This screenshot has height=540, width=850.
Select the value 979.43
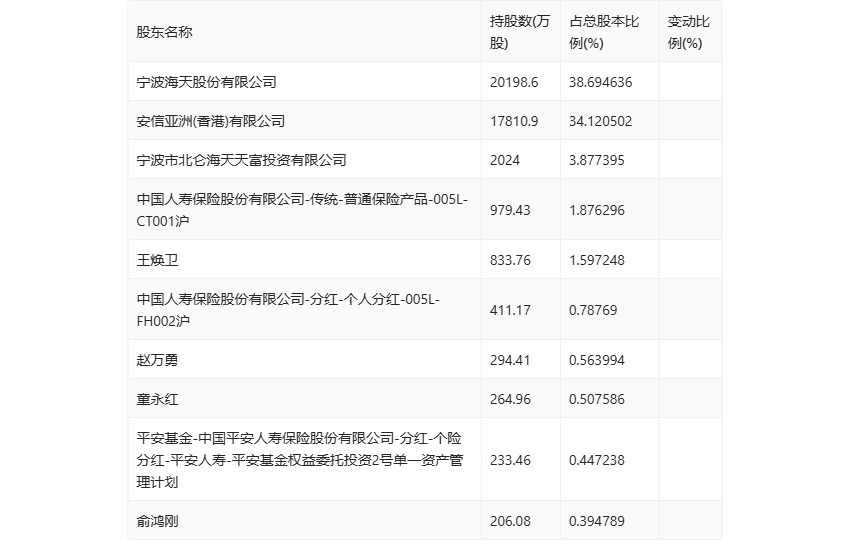(x=510, y=210)
